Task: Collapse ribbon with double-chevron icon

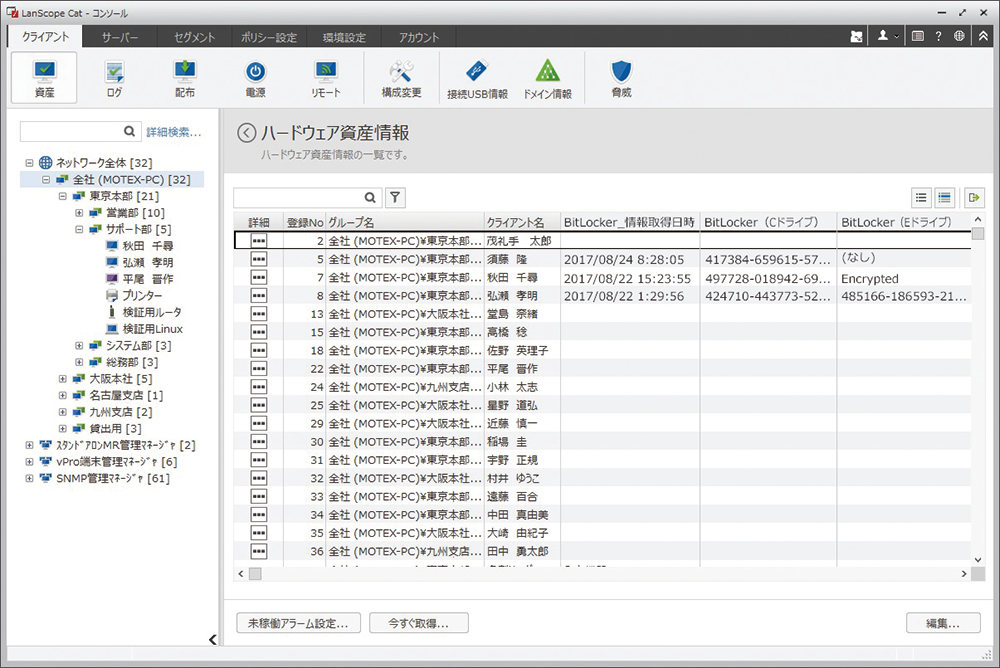Action: [983, 36]
